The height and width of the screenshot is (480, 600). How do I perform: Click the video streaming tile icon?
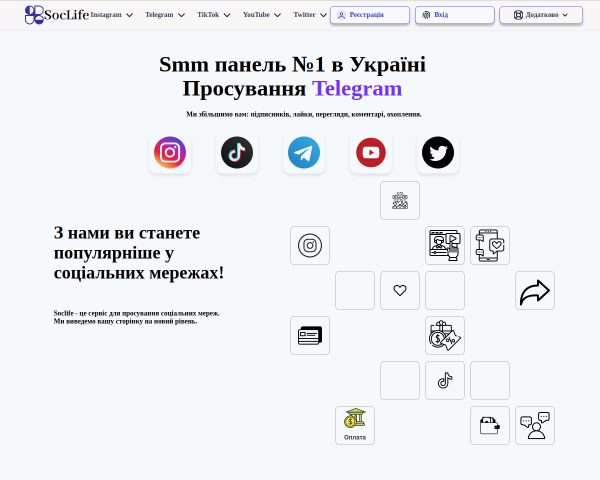[445, 245]
